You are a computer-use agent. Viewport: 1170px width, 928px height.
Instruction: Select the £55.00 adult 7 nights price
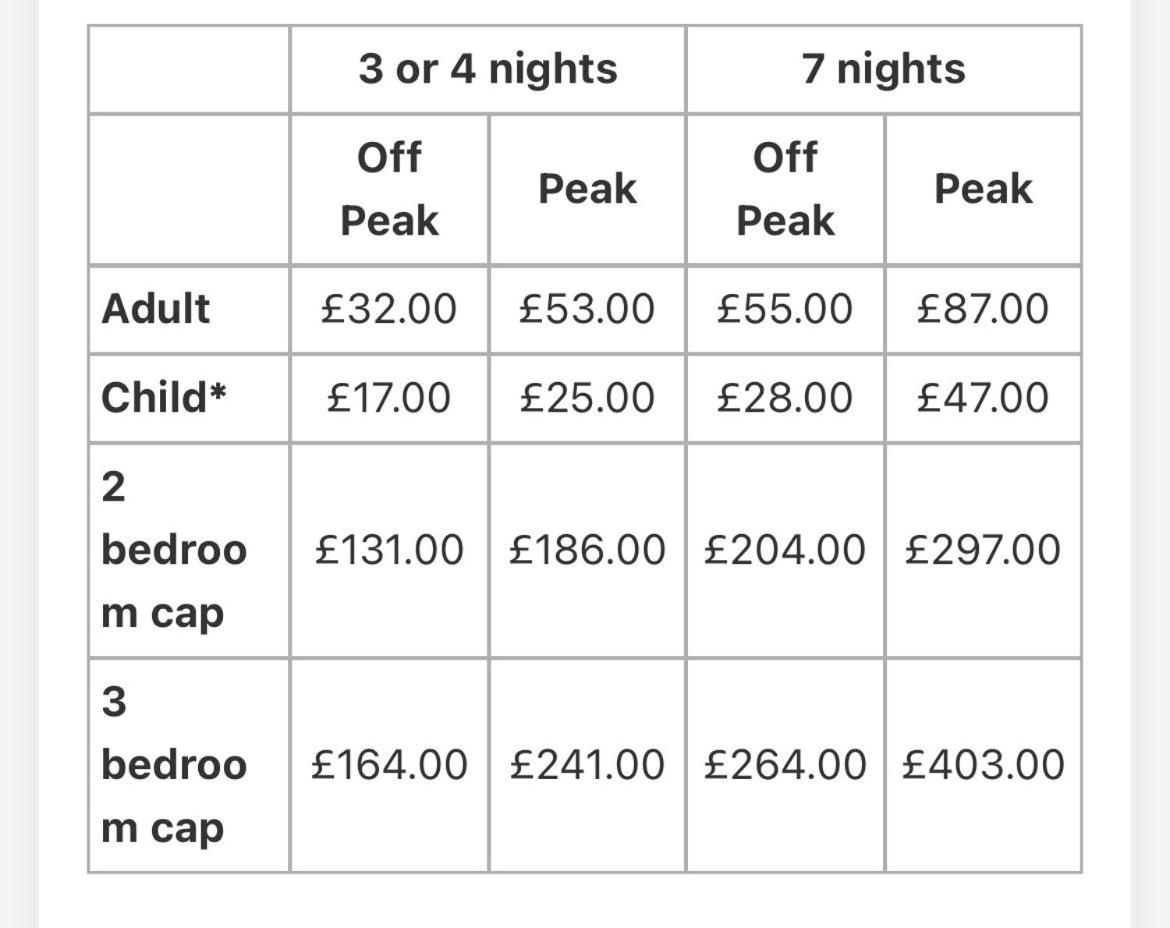(x=785, y=309)
